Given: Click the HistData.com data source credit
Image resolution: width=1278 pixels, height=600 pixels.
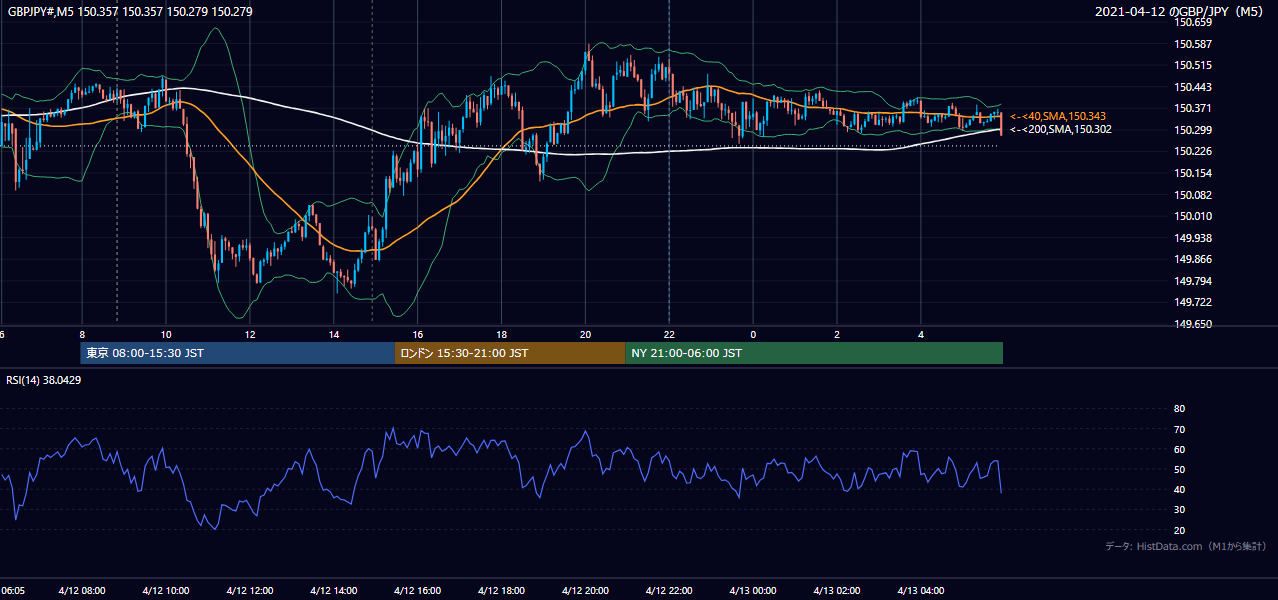Looking at the screenshot, I should (1186, 547).
